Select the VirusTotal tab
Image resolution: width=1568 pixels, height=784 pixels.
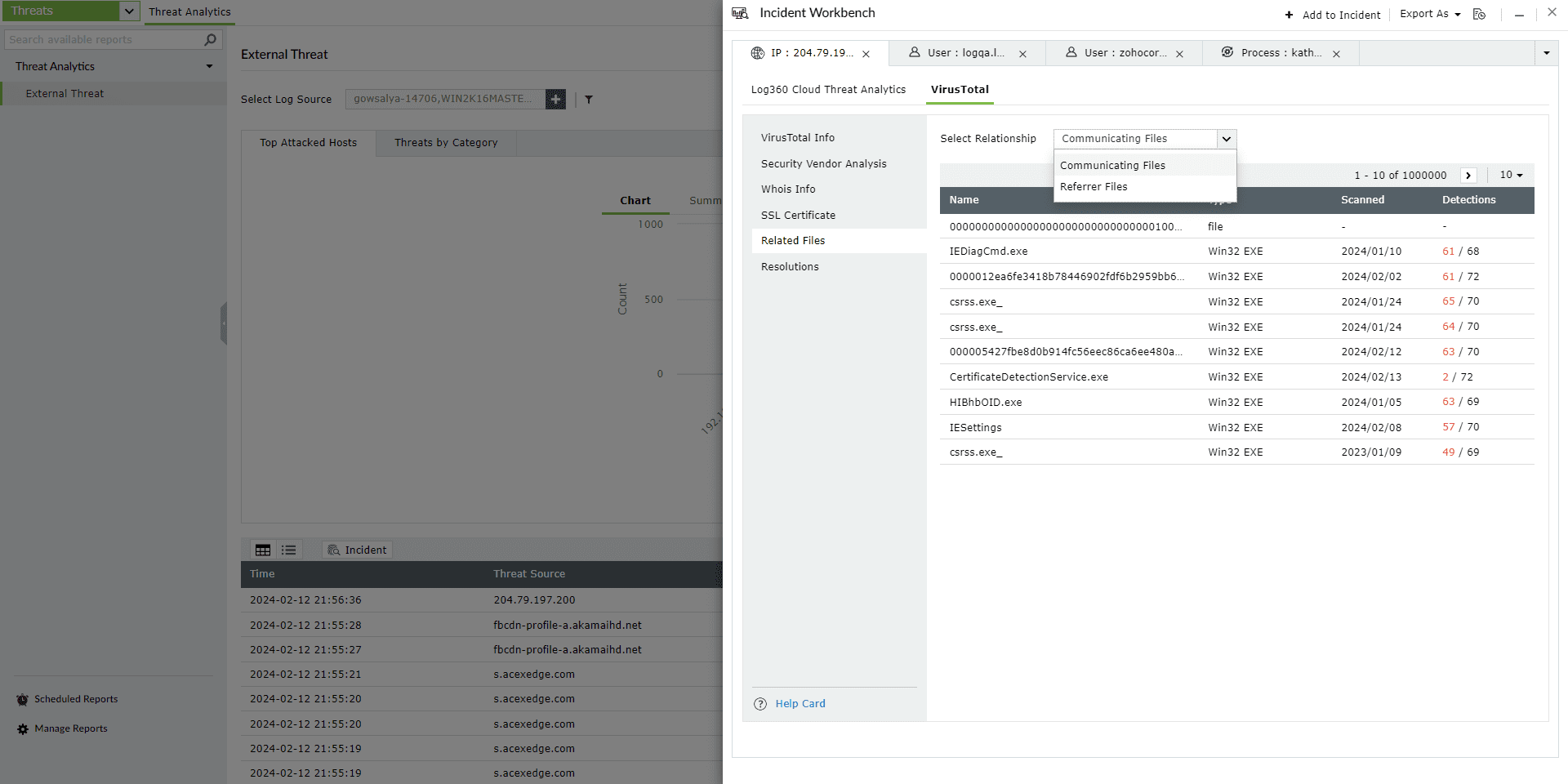(x=960, y=90)
